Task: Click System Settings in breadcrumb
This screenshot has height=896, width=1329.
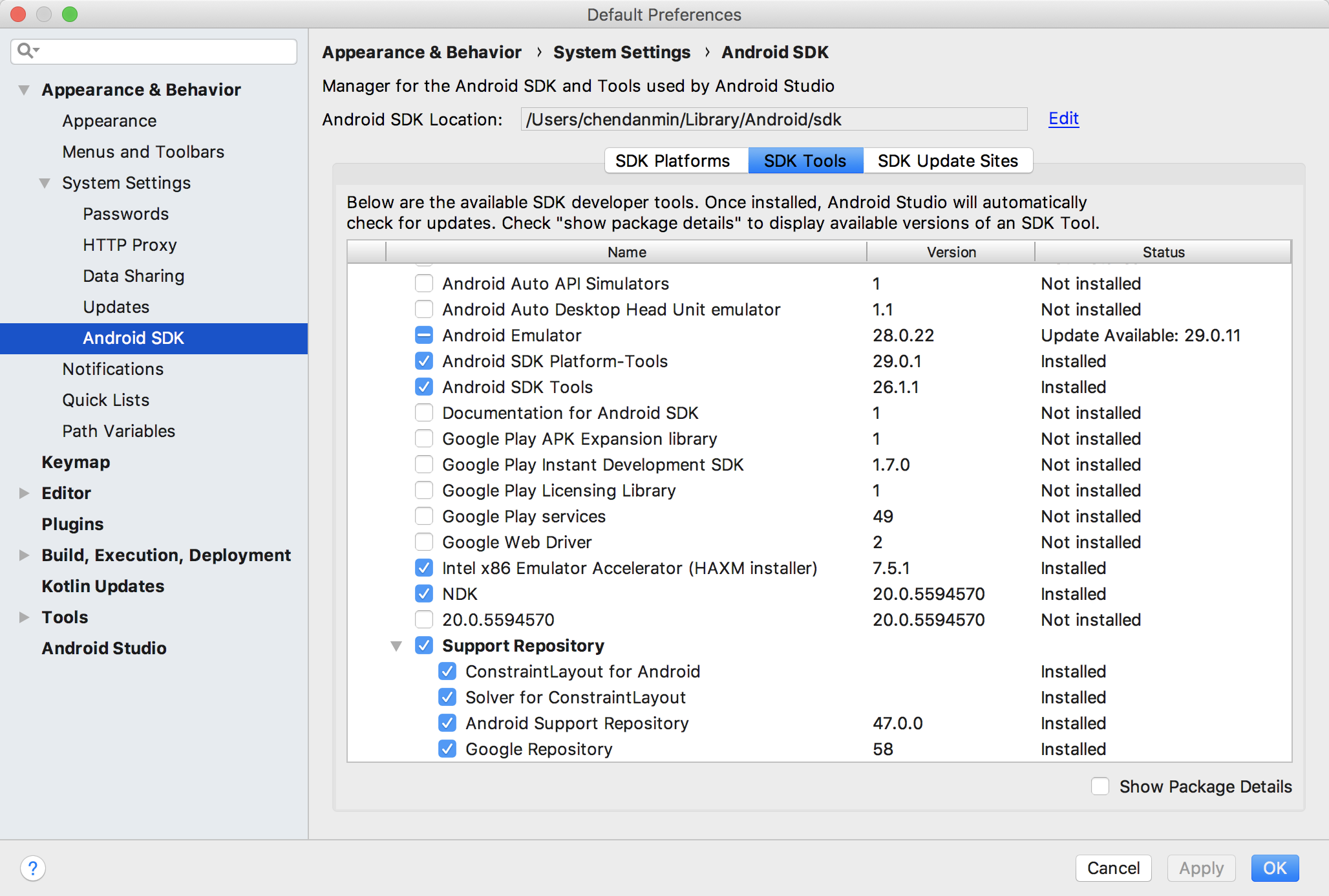Action: (x=622, y=52)
